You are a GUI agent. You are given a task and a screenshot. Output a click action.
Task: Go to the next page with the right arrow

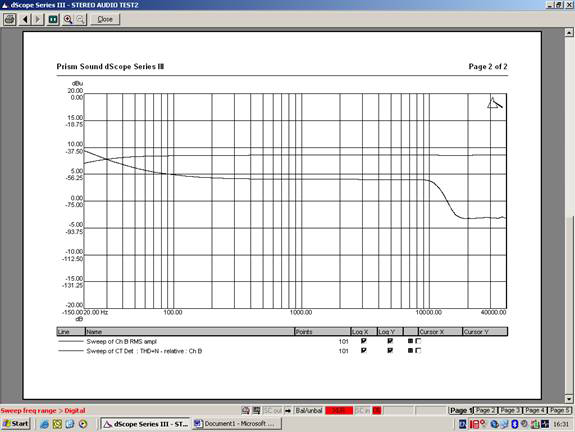click(38, 19)
